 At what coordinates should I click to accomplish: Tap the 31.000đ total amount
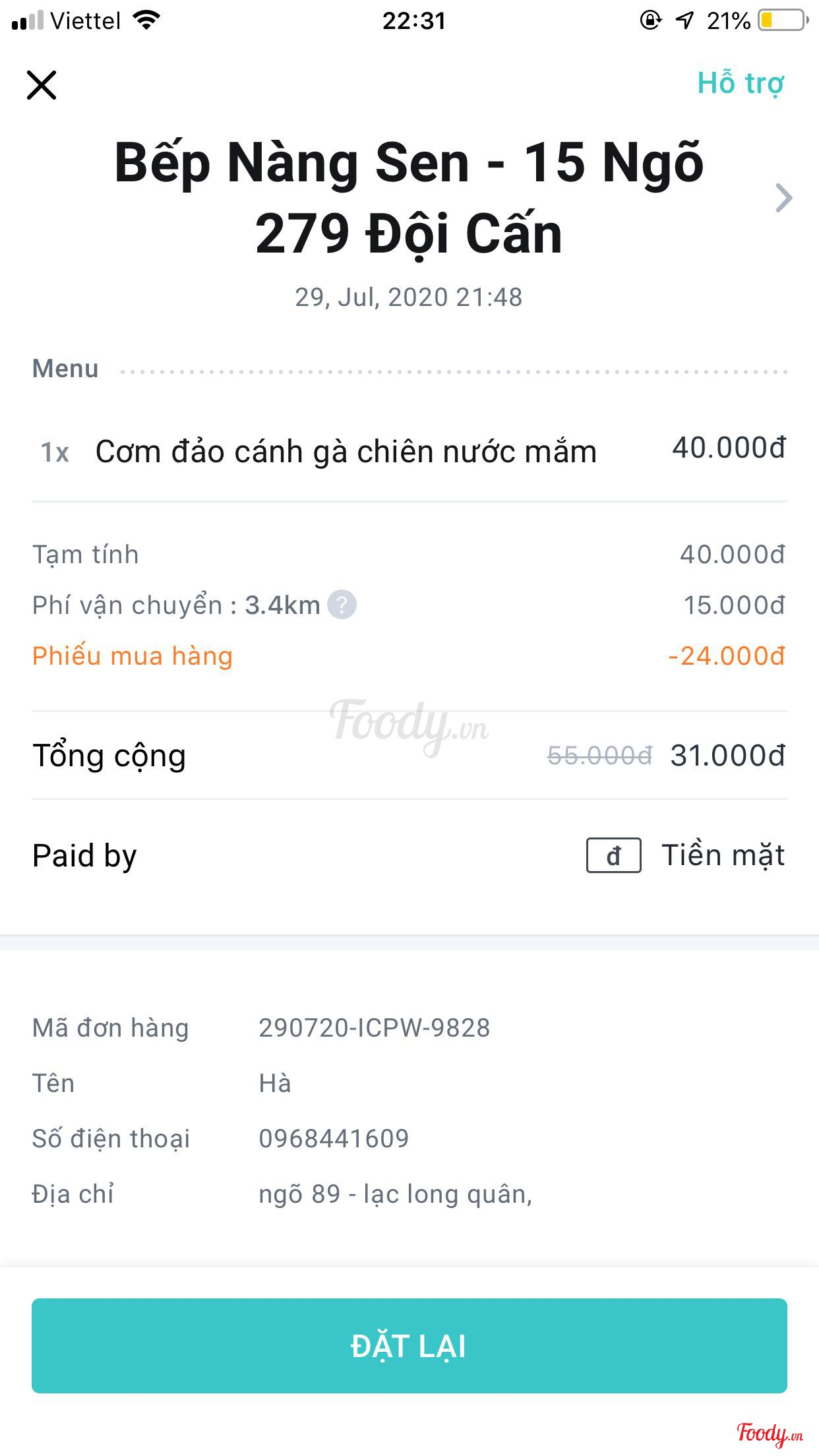(x=727, y=756)
